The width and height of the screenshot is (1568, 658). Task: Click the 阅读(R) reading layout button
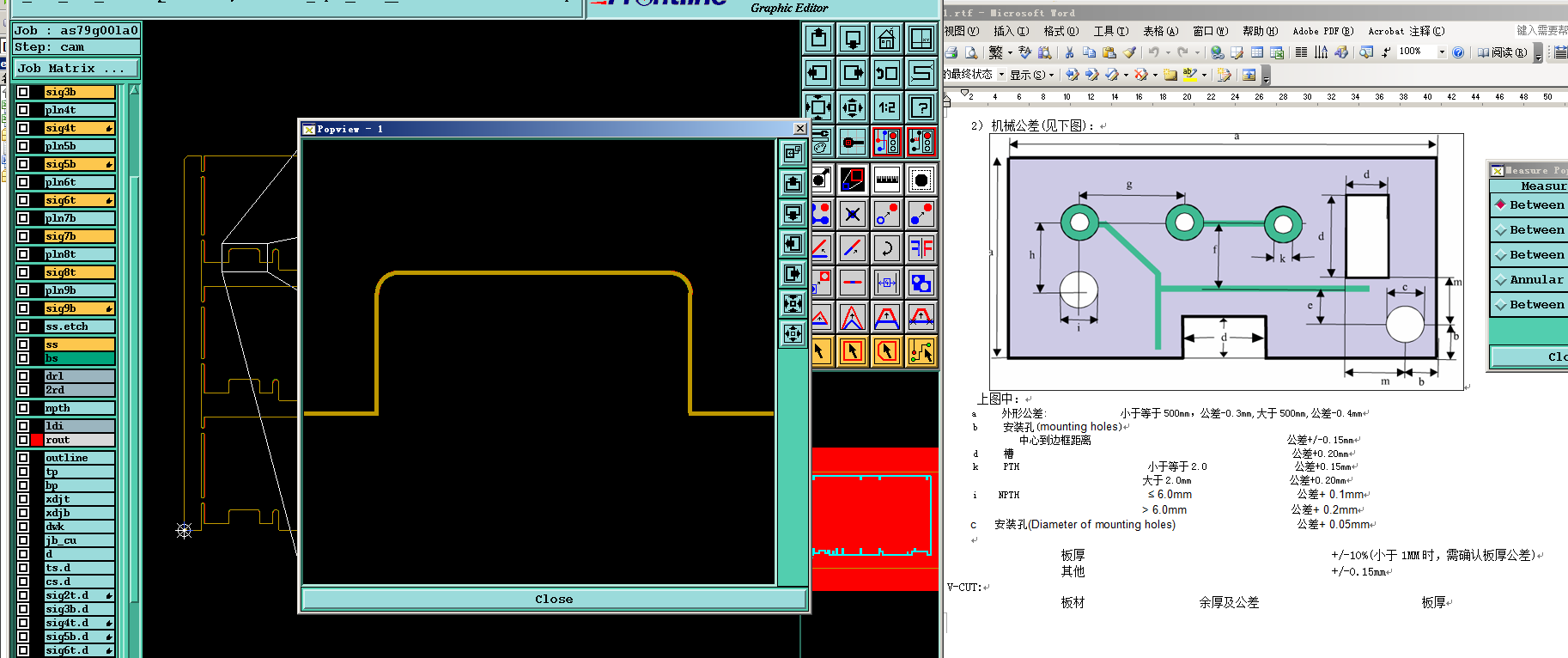[1502, 52]
